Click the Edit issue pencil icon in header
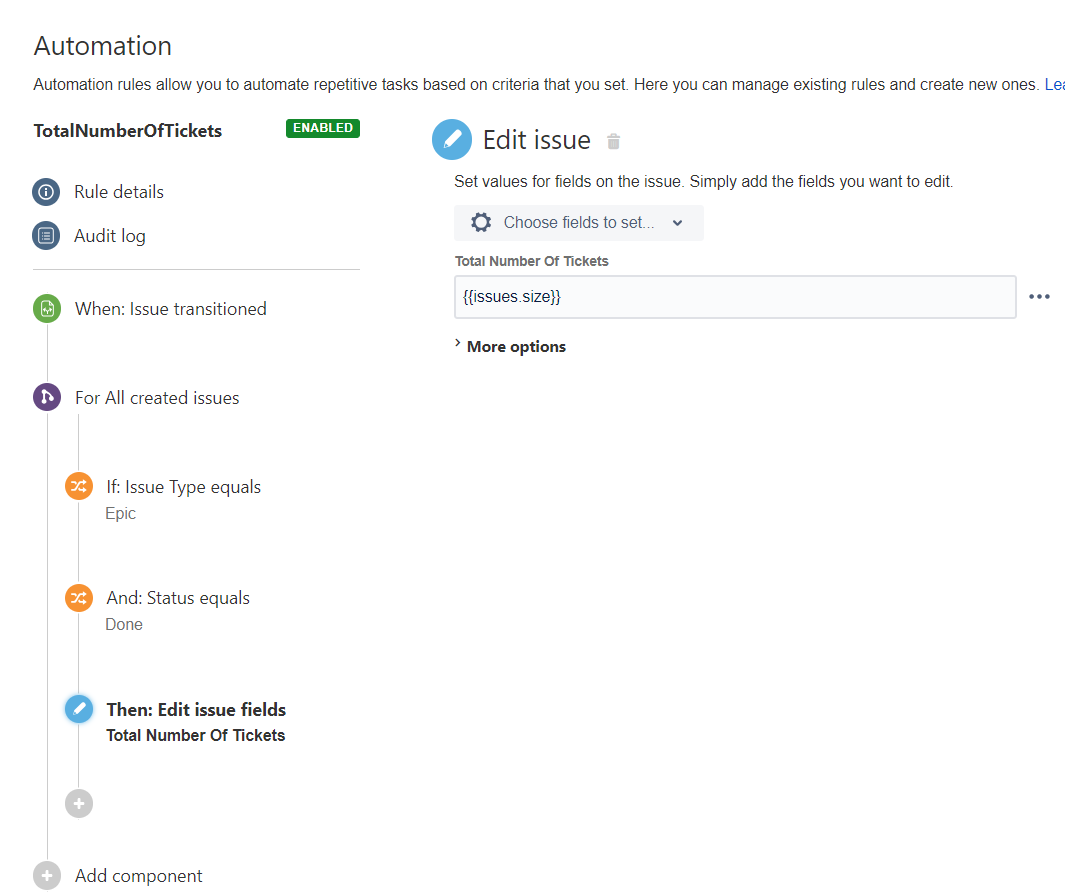The height and width of the screenshot is (892, 1065). (451, 139)
